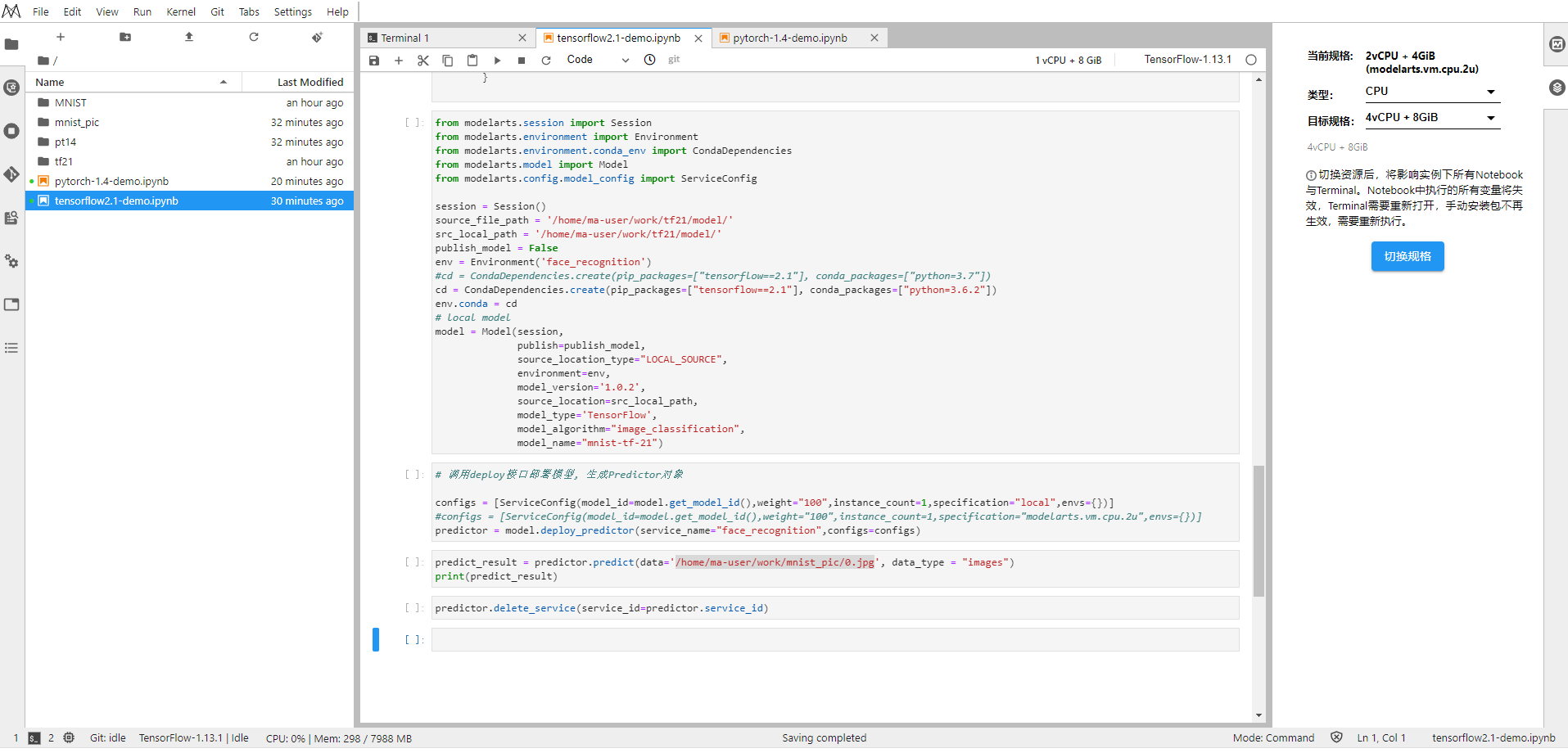The image size is (1568, 753).
Task: Run the selected cell with the play icon
Action: (x=497, y=60)
